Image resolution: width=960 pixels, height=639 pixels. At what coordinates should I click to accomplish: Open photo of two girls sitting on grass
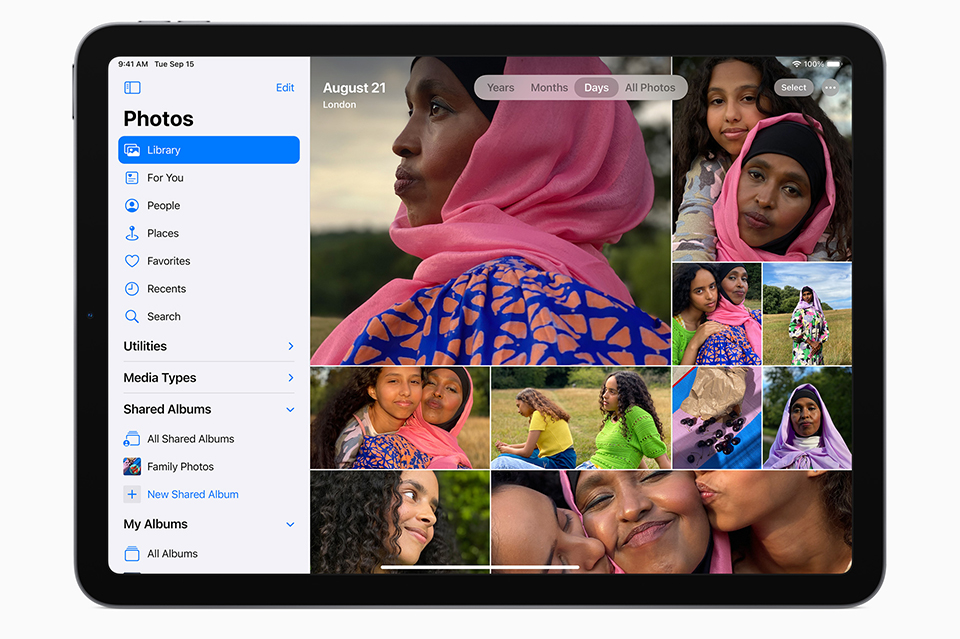(x=581, y=418)
